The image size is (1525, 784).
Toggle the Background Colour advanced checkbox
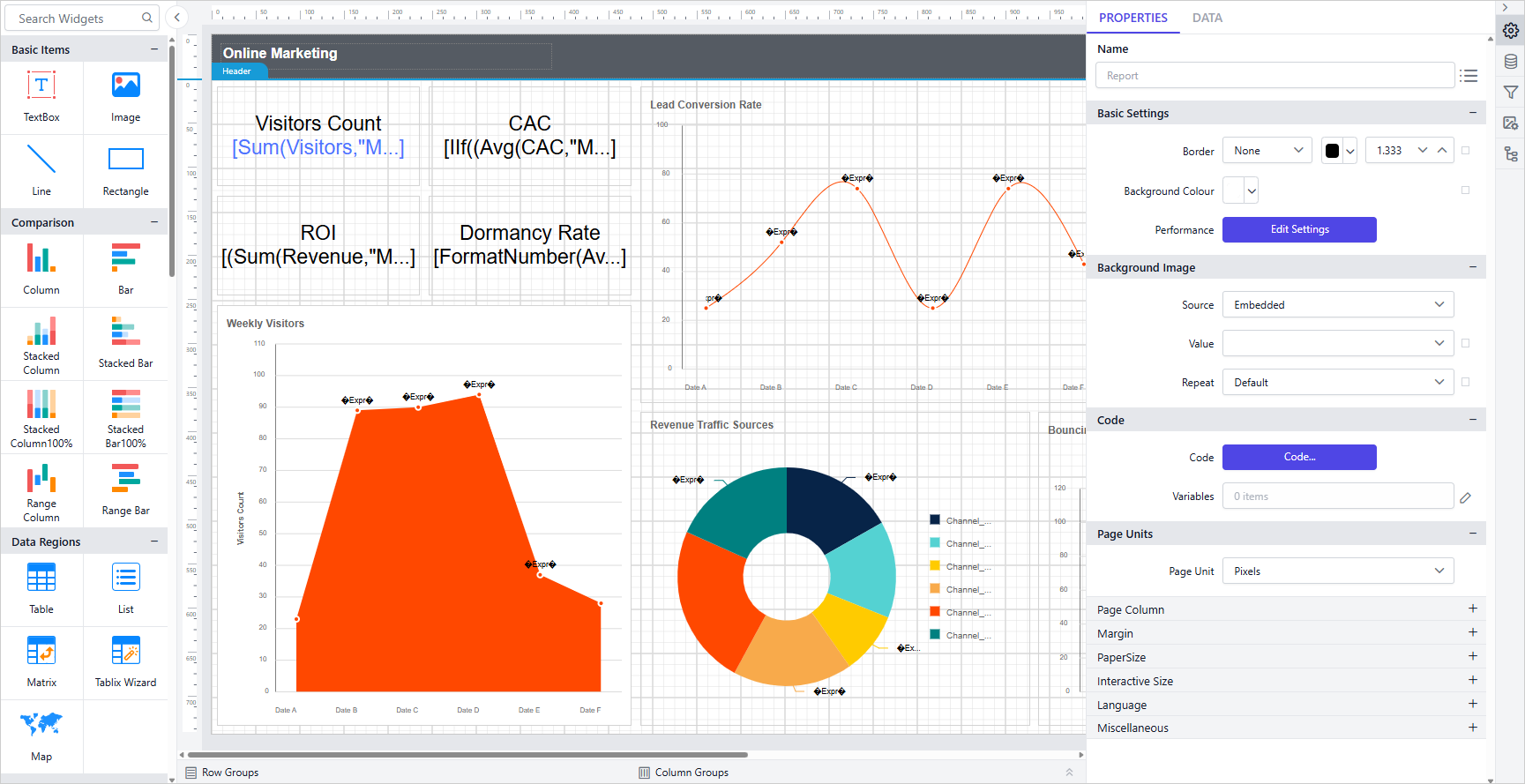pos(1465,190)
